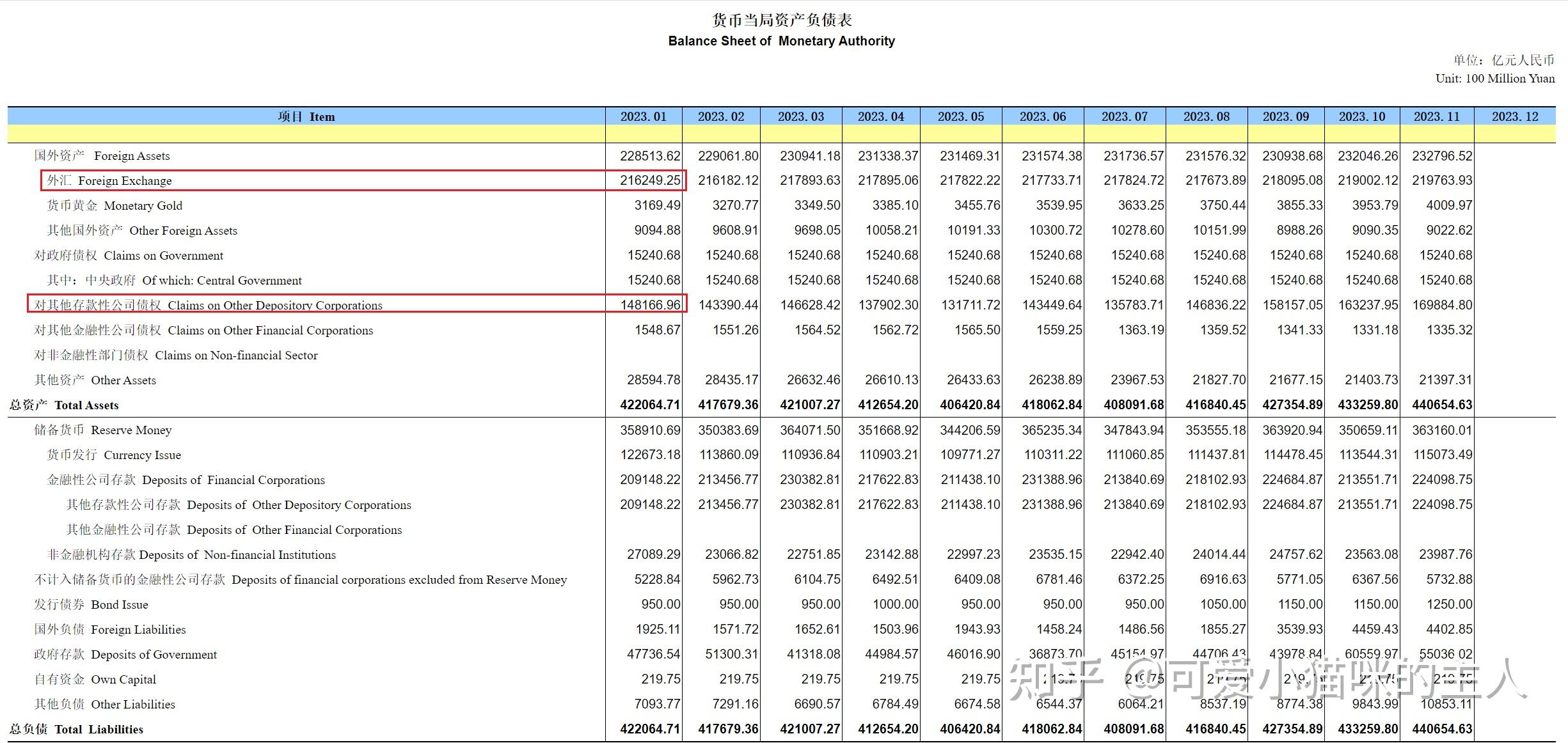Select value 169884.80 in November column
The width and height of the screenshot is (1568, 743).
click(x=1442, y=305)
